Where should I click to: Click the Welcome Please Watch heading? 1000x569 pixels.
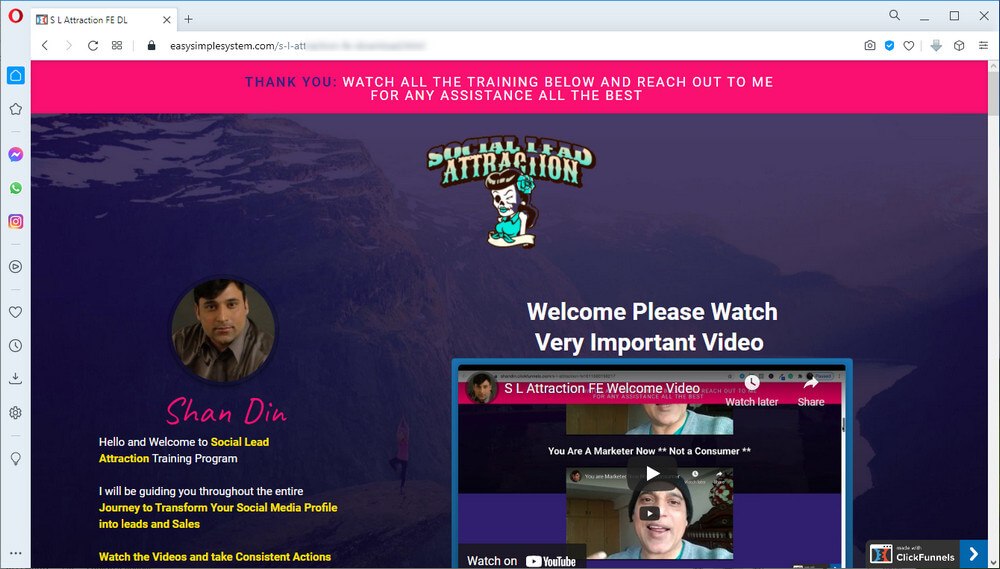click(651, 327)
